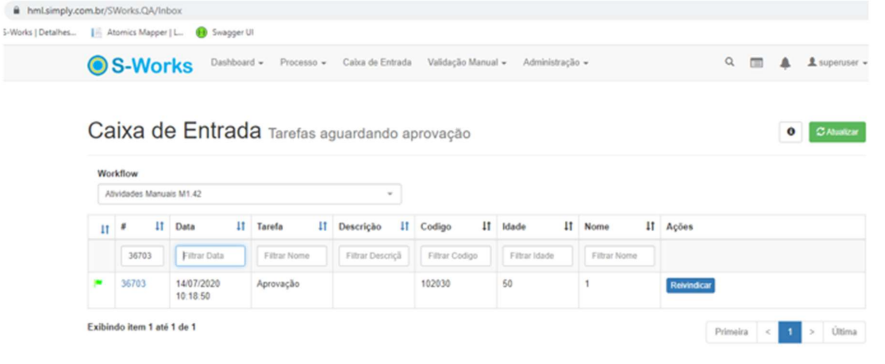The height and width of the screenshot is (364, 885).
Task: Open the search magnifier icon in navbar
Action: [730, 63]
